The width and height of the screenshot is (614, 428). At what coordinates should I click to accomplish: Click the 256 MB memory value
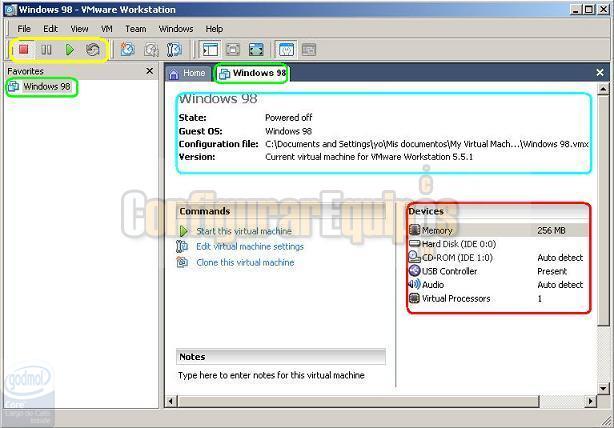click(x=551, y=230)
